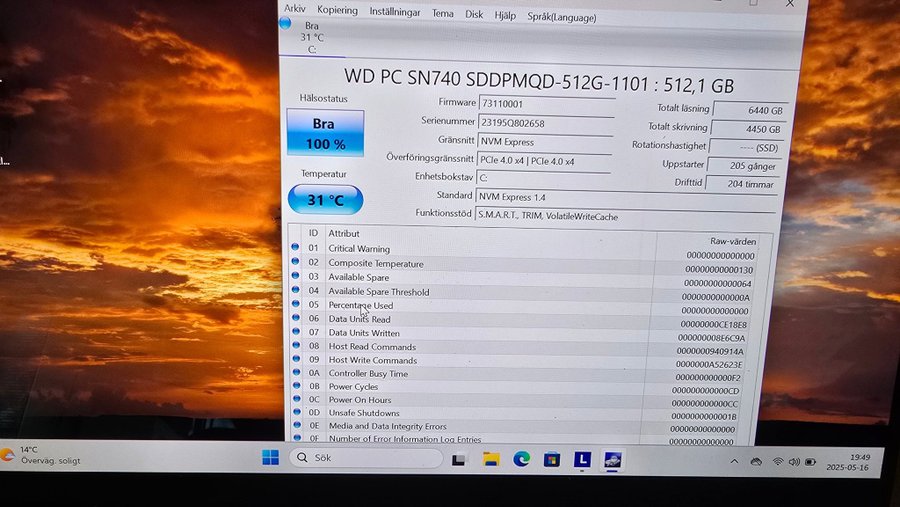Click the Bra 100 % health status button
Image resolution: width=900 pixels, height=507 pixels.
325,133
